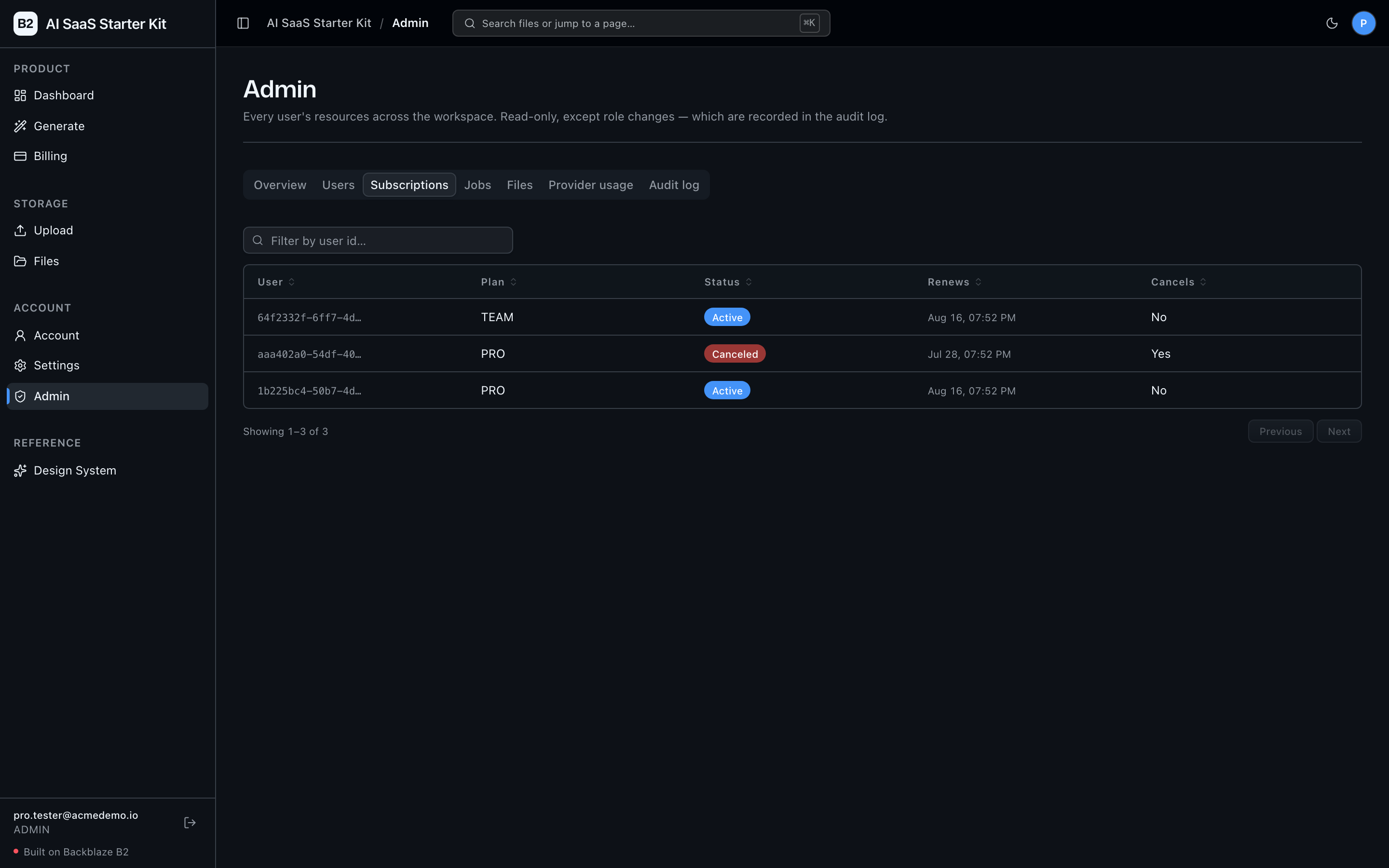Open the Account page
This screenshot has height=868, width=1389.
(x=108, y=335)
